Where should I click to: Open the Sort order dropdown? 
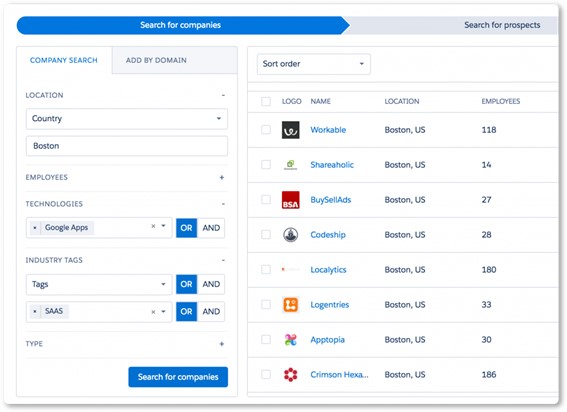click(x=314, y=64)
